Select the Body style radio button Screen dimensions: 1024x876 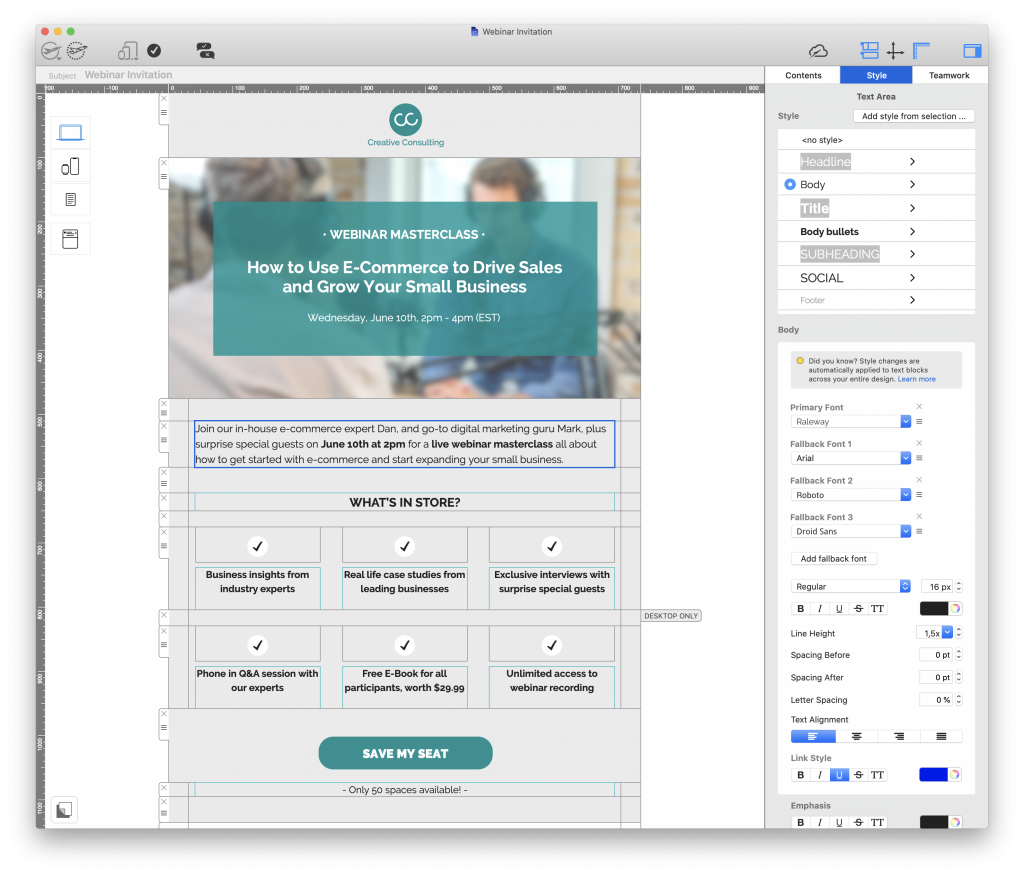(x=790, y=184)
